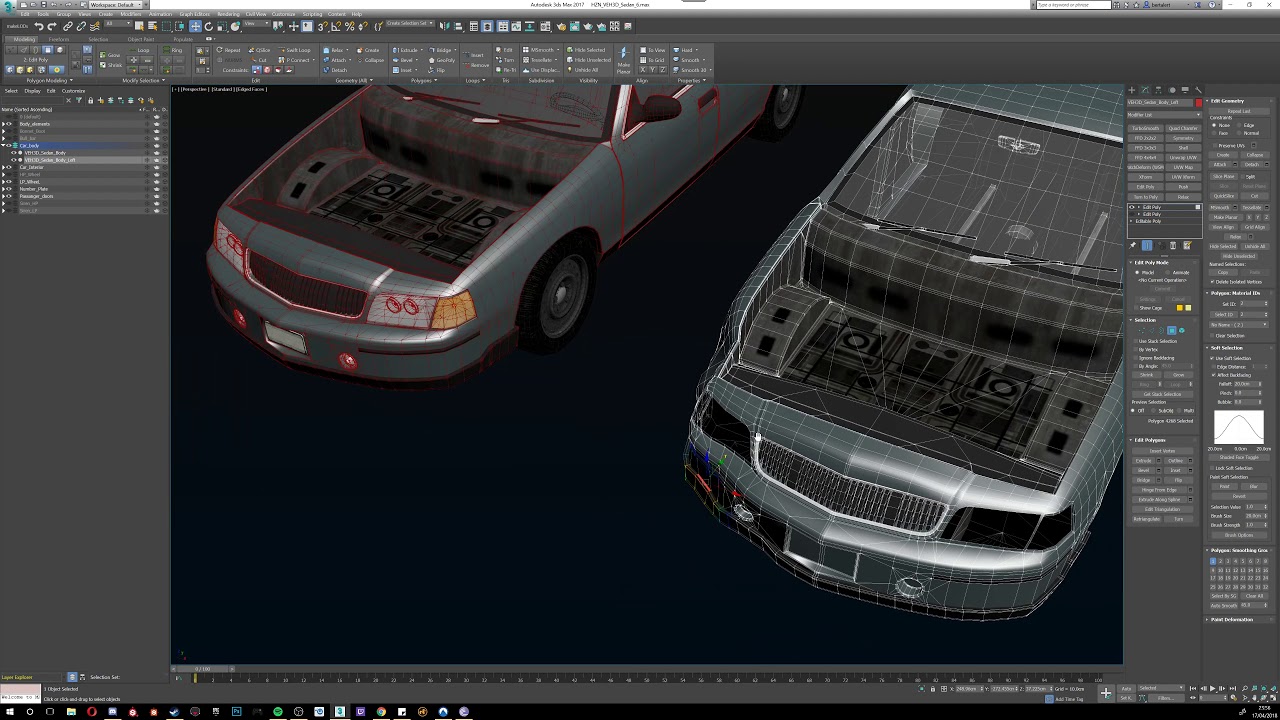Viewport: 1280px width, 720px height.
Task: Enable the Preserve UVs checkbox
Action: pos(1215,146)
